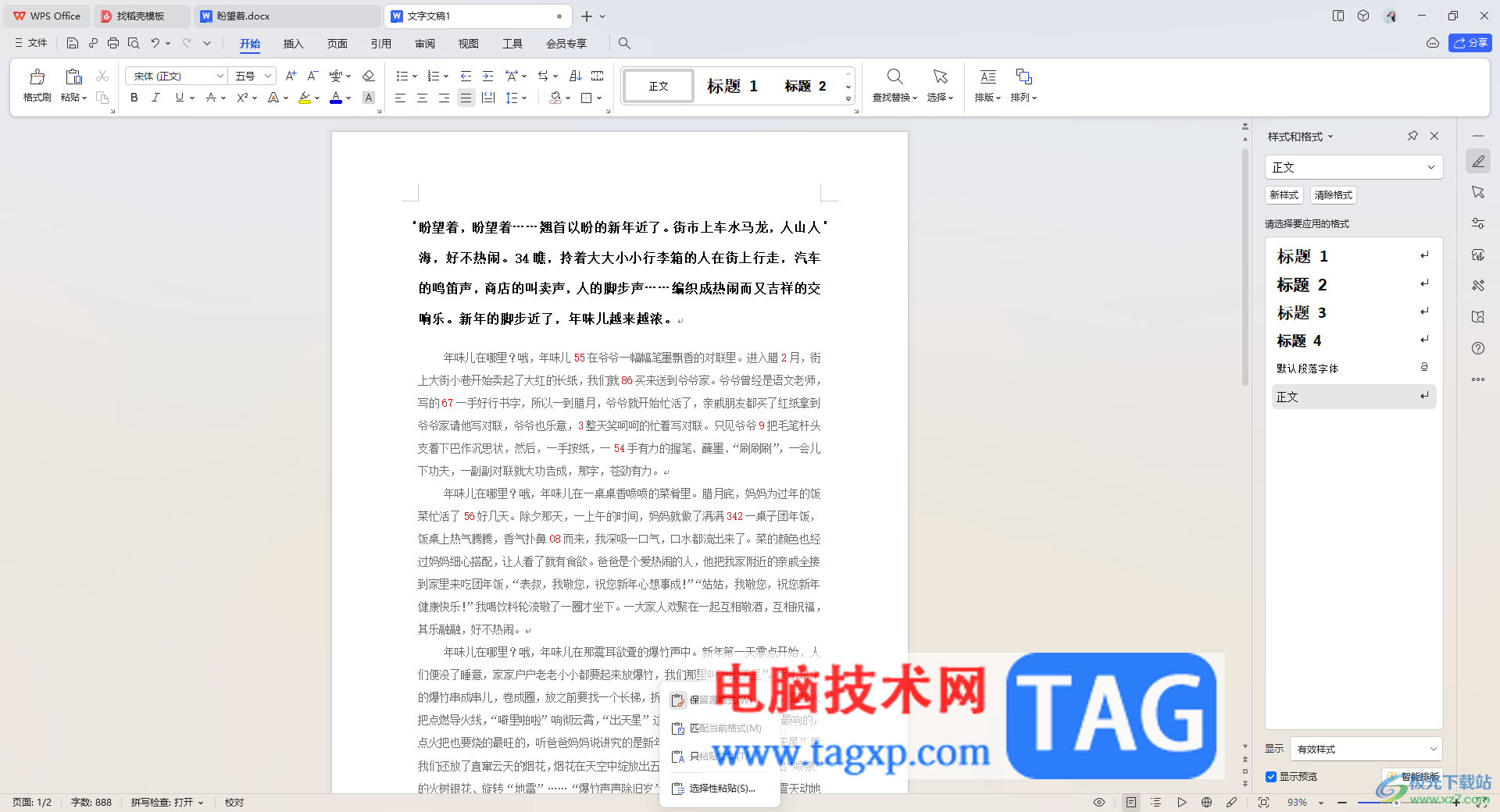Click the italic formatting icon

point(156,98)
